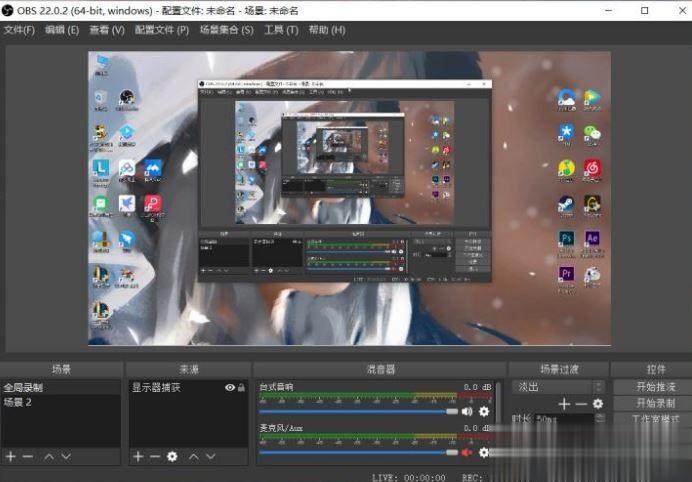Open source properties gear in Sources panel
The image size is (692, 482).
(172, 456)
